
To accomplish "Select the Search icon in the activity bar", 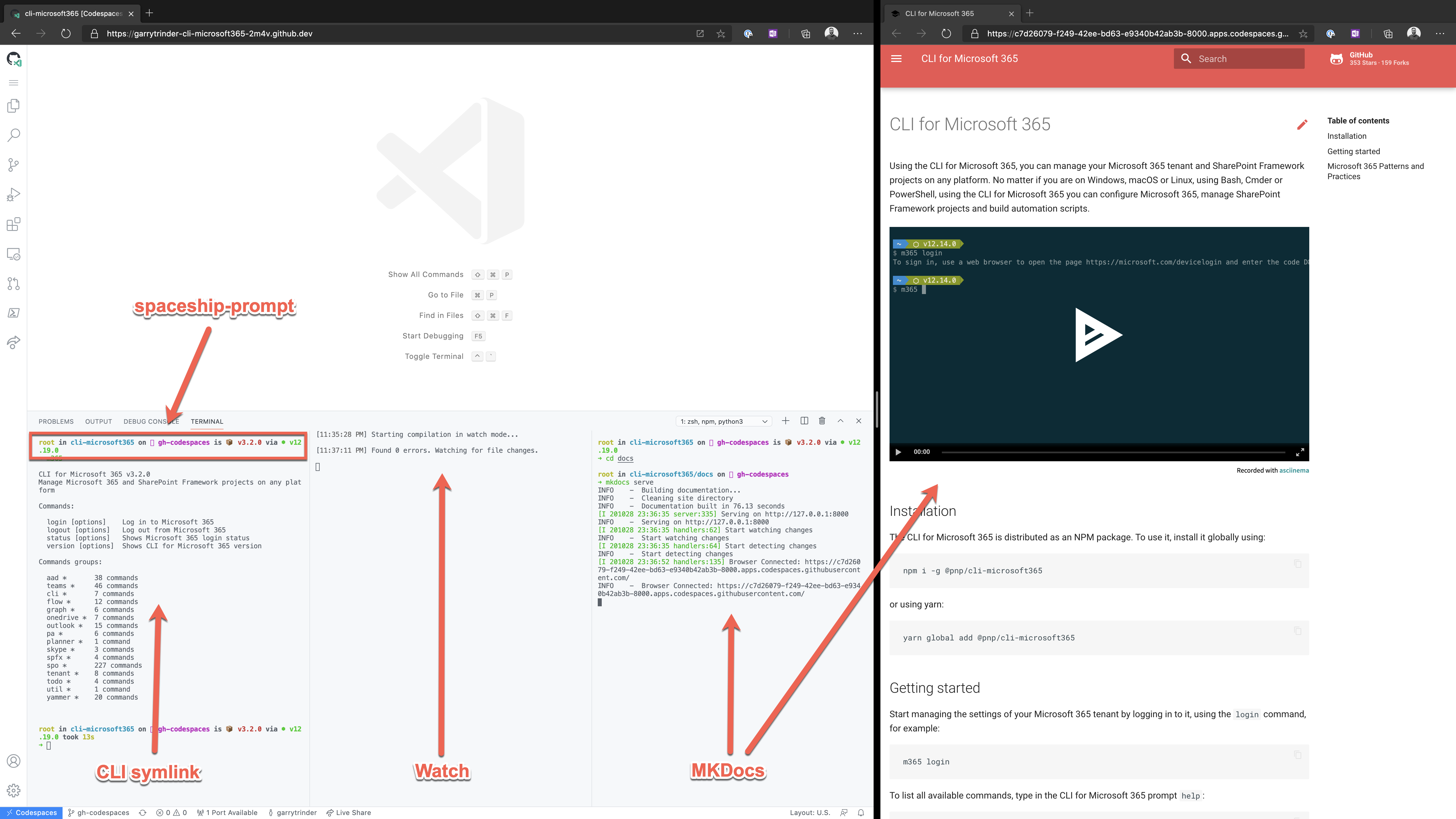I will coord(13,135).
